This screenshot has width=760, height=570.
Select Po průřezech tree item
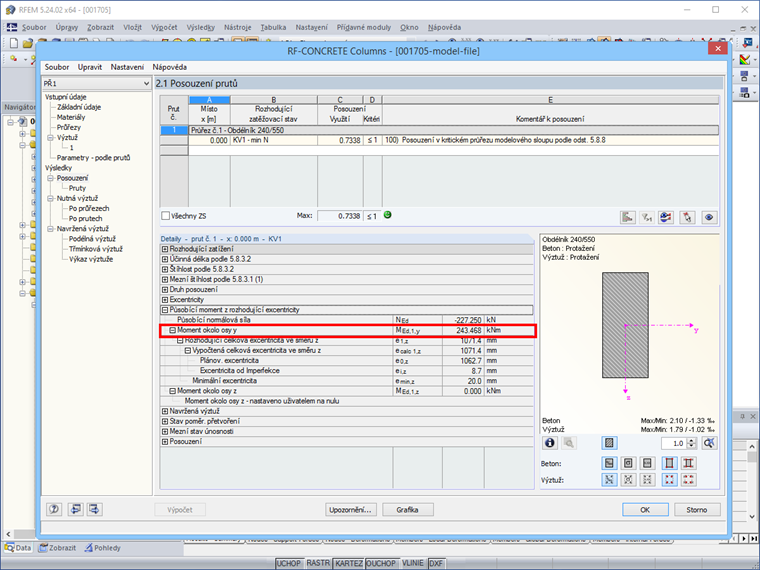click(x=89, y=208)
